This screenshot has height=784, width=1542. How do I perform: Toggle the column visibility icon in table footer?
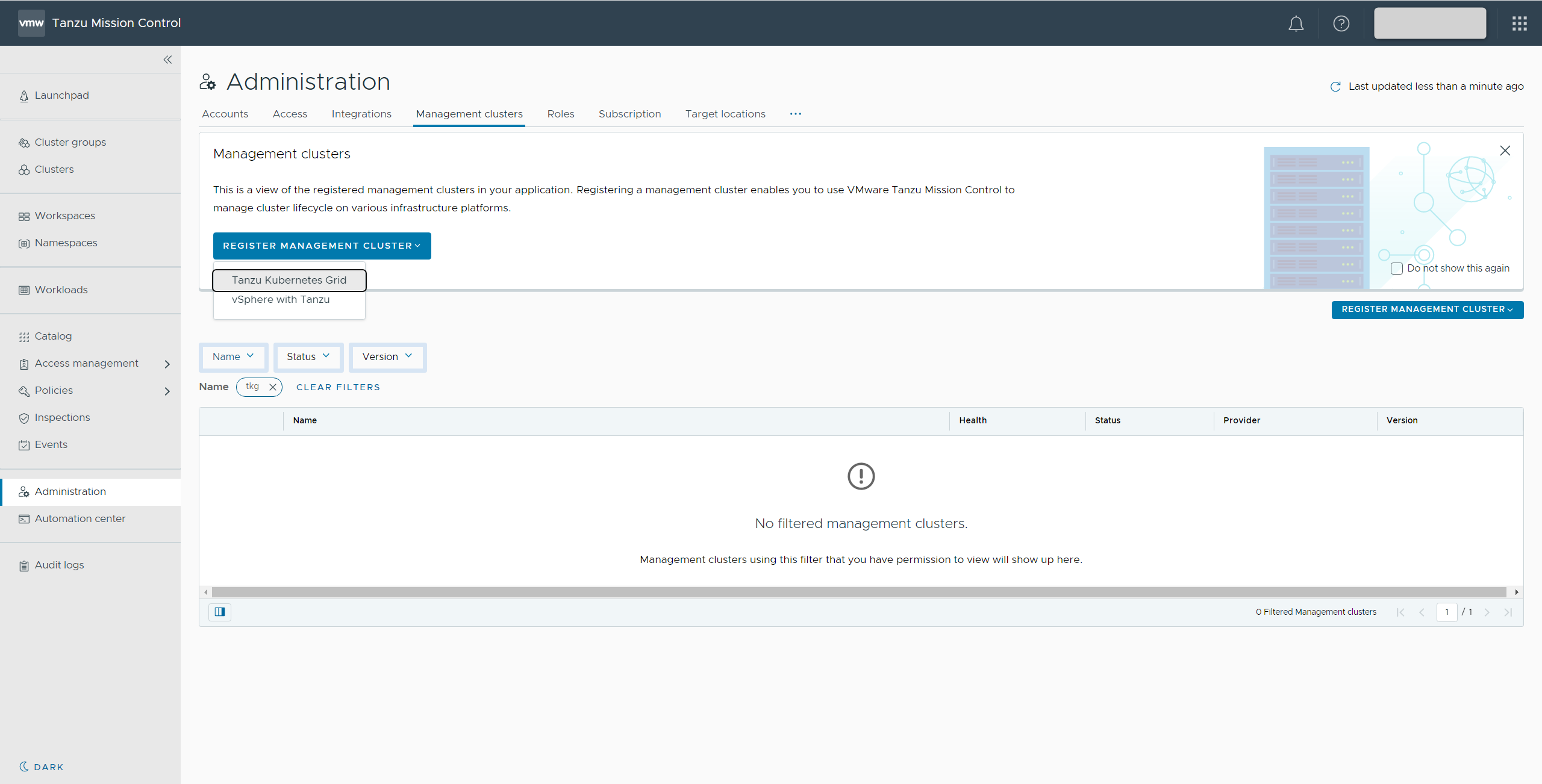click(x=220, y=612)
